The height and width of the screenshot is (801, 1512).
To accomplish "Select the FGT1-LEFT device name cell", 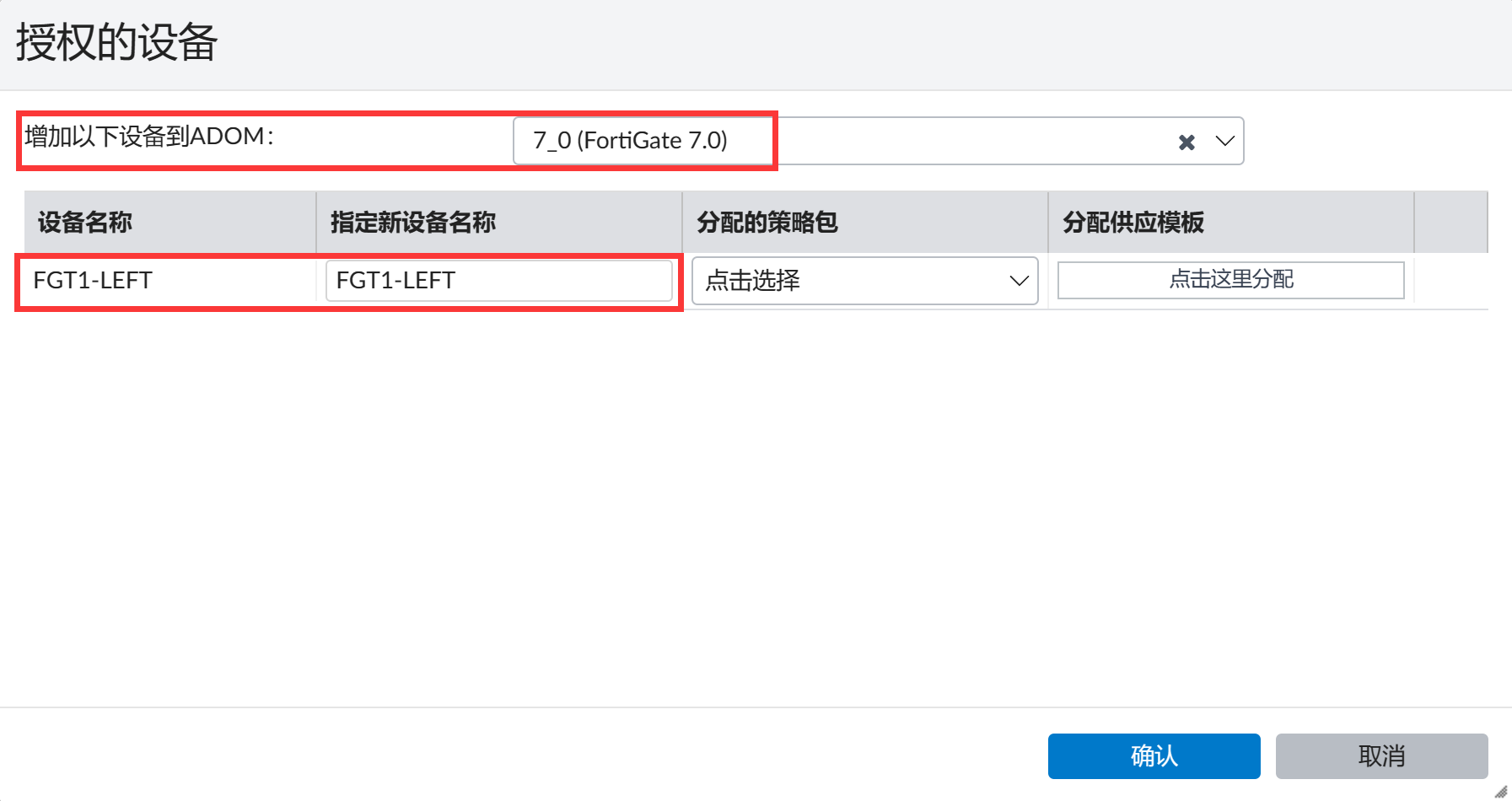I will click(93, 281).
